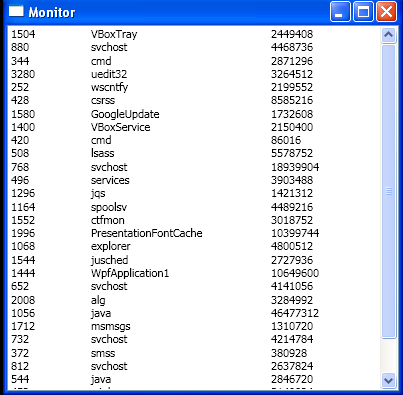Click memory value 86016

(x=286, y=140)
